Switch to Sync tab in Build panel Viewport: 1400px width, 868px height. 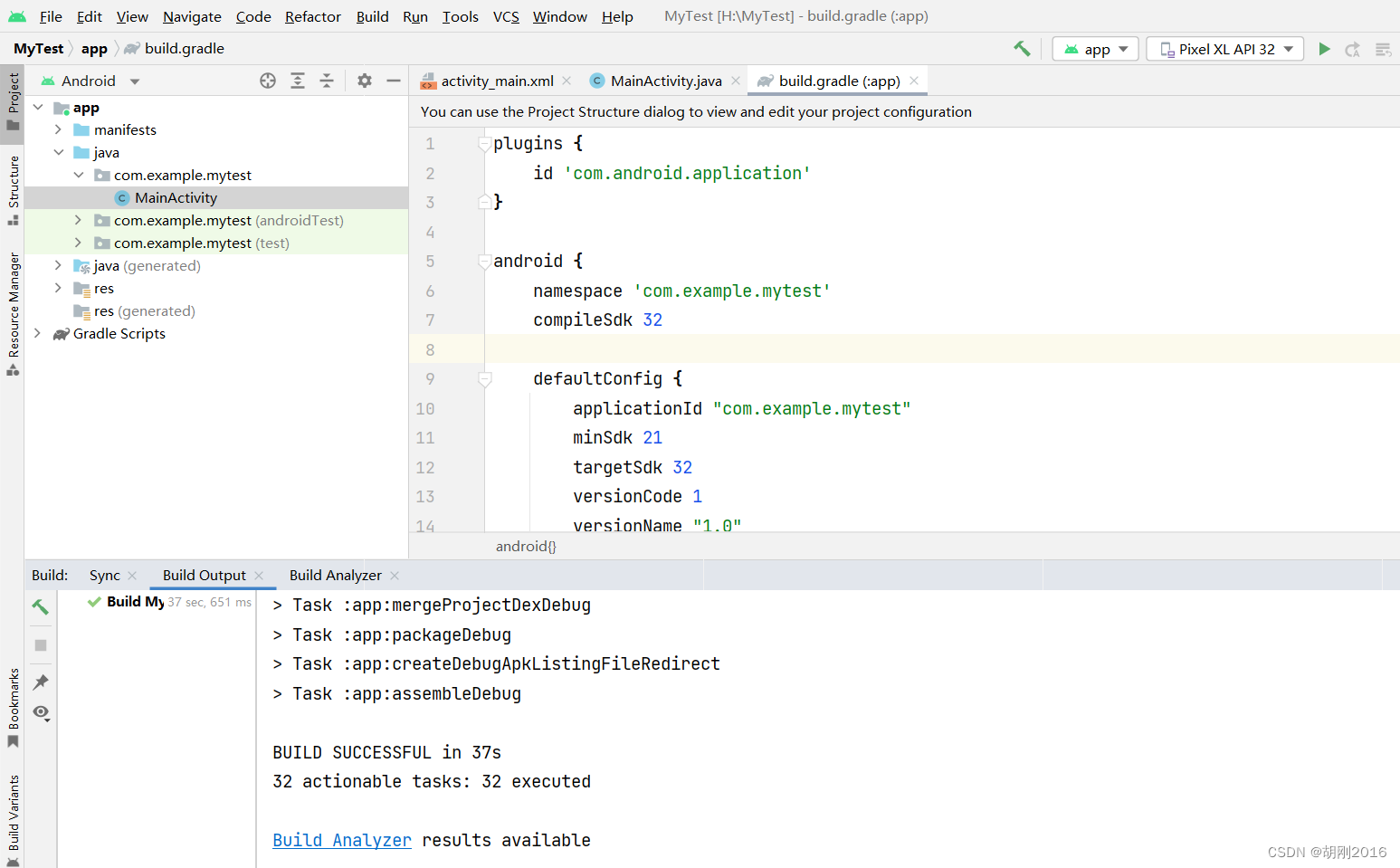pyautogui.click(x=104, y=576)
